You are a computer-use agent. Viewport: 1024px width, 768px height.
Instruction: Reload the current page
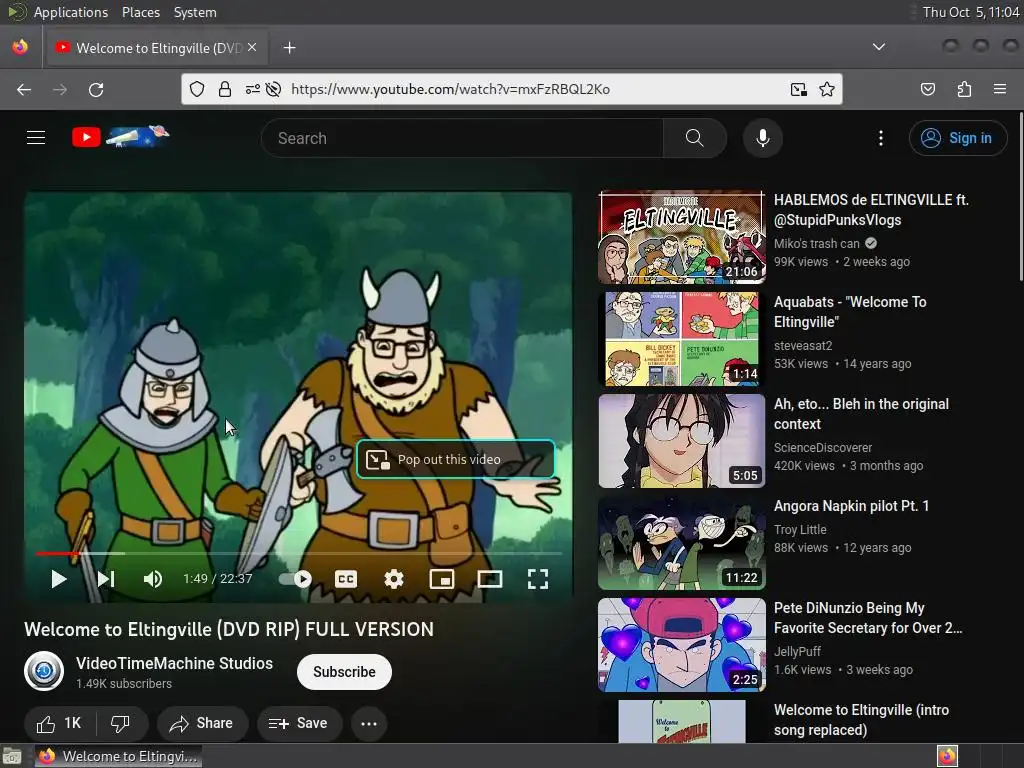click(x=96, y=89)
